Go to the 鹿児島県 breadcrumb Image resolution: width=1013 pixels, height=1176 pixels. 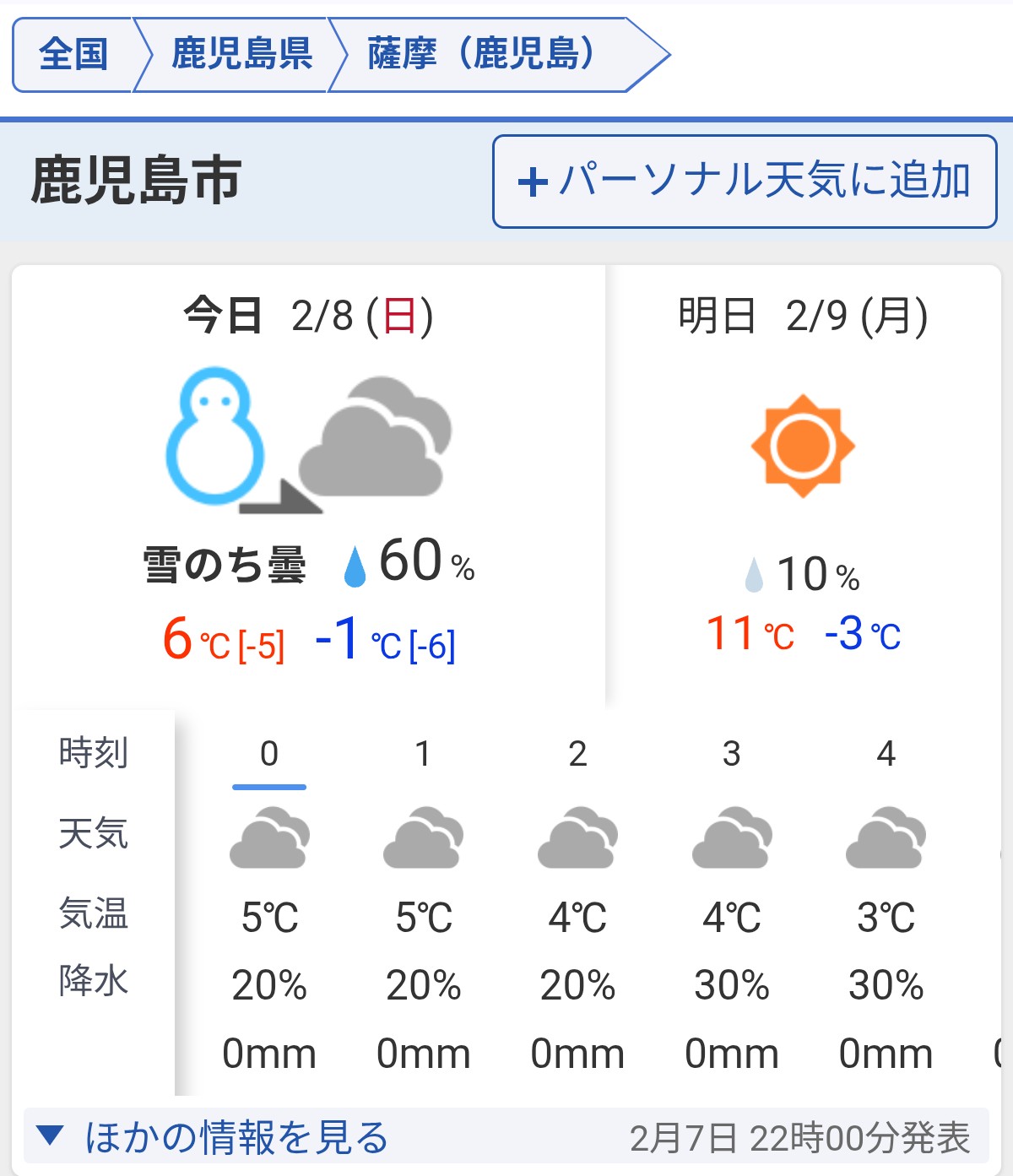[x=241, y=55]
